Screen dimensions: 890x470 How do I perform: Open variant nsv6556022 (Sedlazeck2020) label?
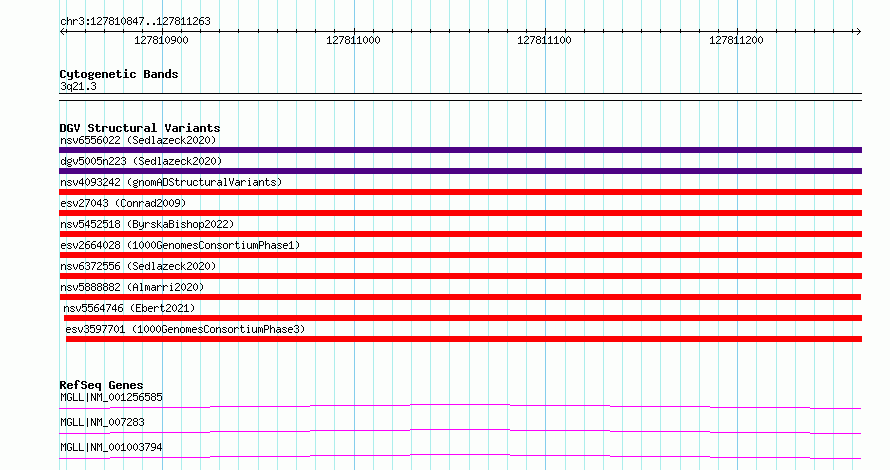[138, 140]
